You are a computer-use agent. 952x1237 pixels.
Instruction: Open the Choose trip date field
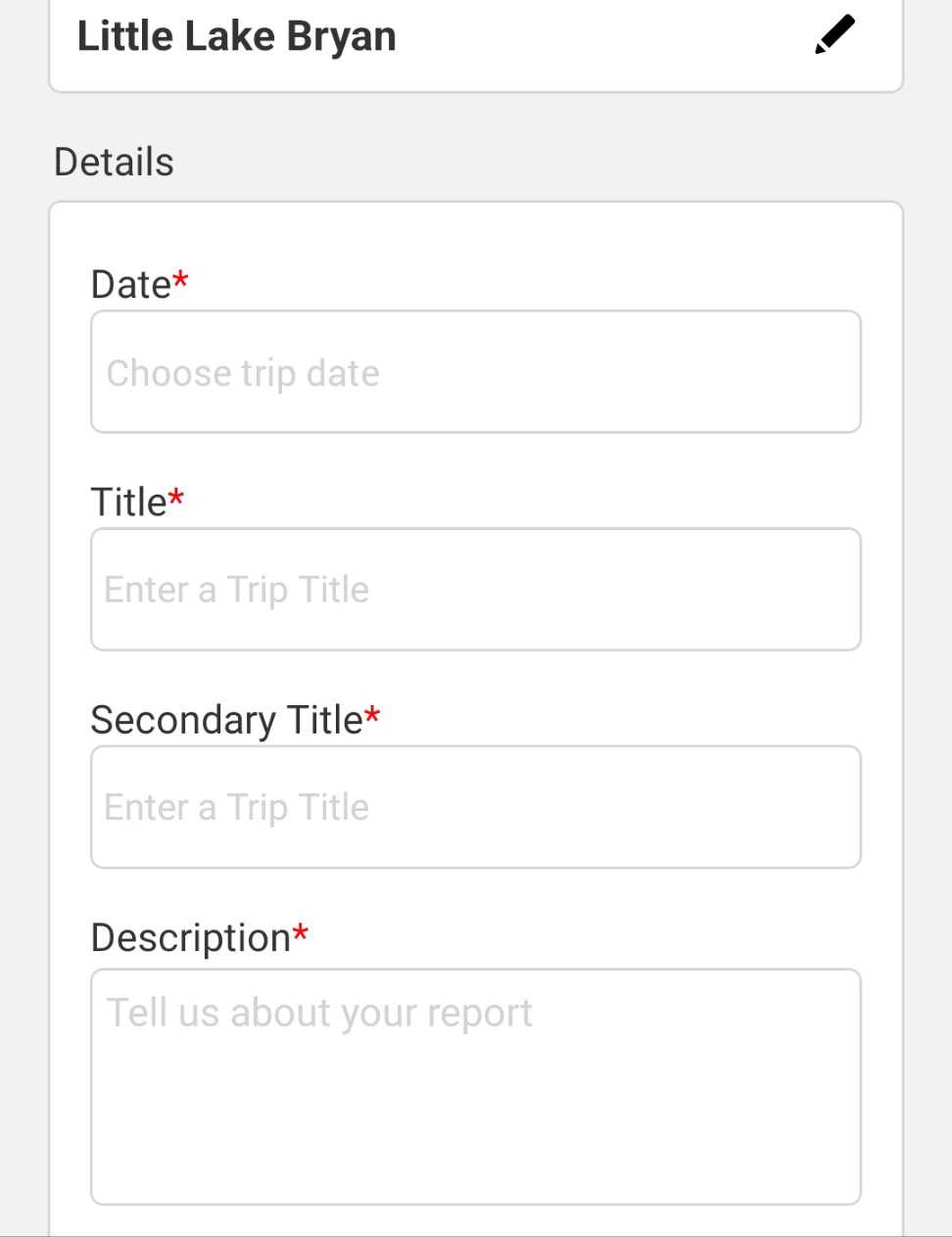pos(476,372)
